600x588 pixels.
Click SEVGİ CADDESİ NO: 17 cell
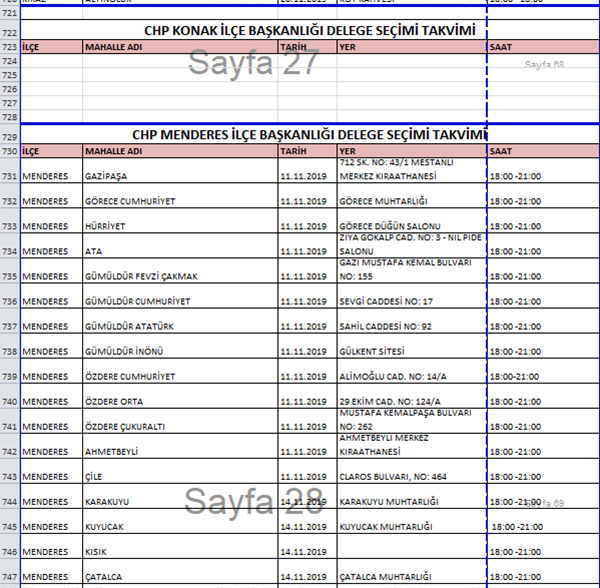412,296
